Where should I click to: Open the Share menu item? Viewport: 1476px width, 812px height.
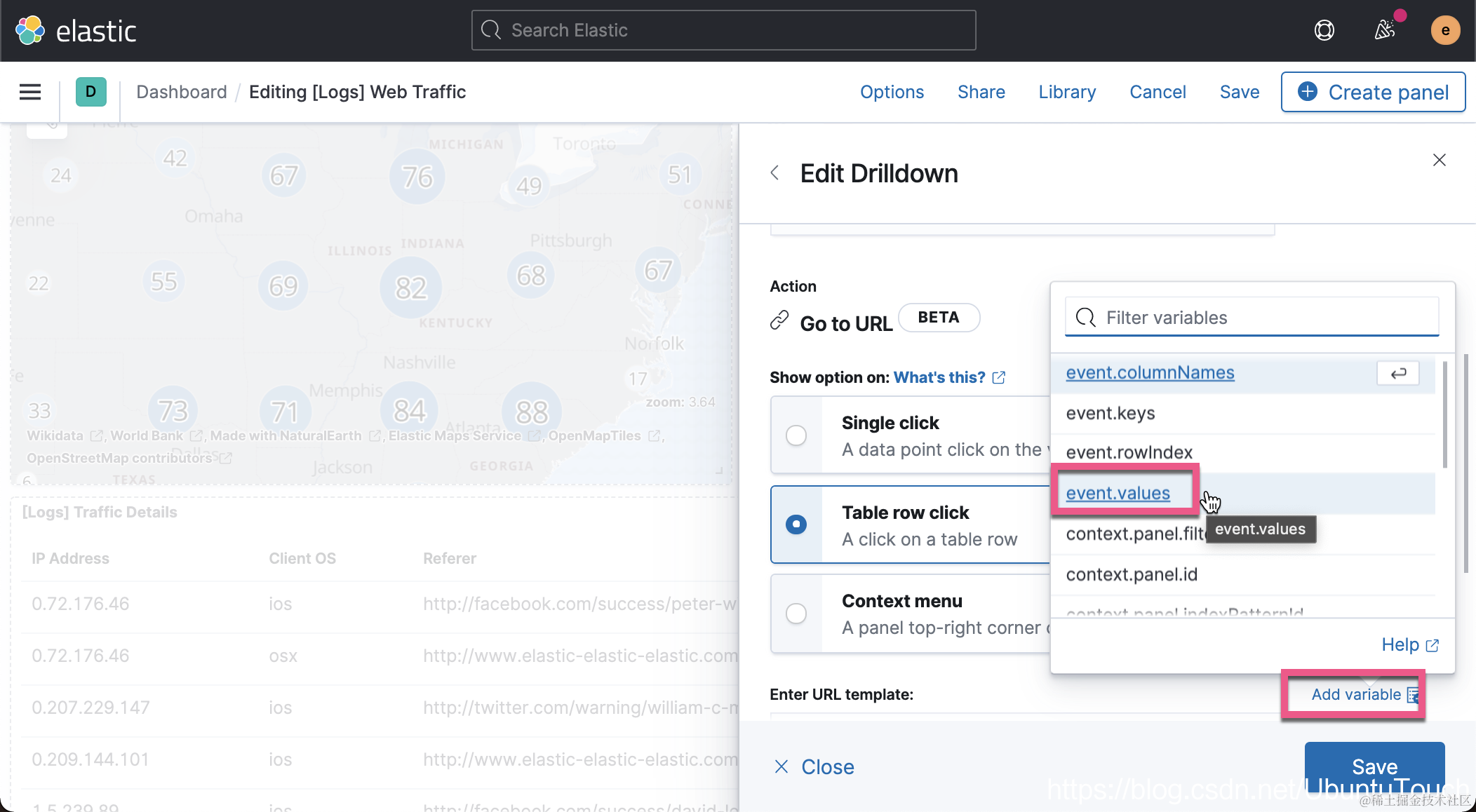pos(981,92)
